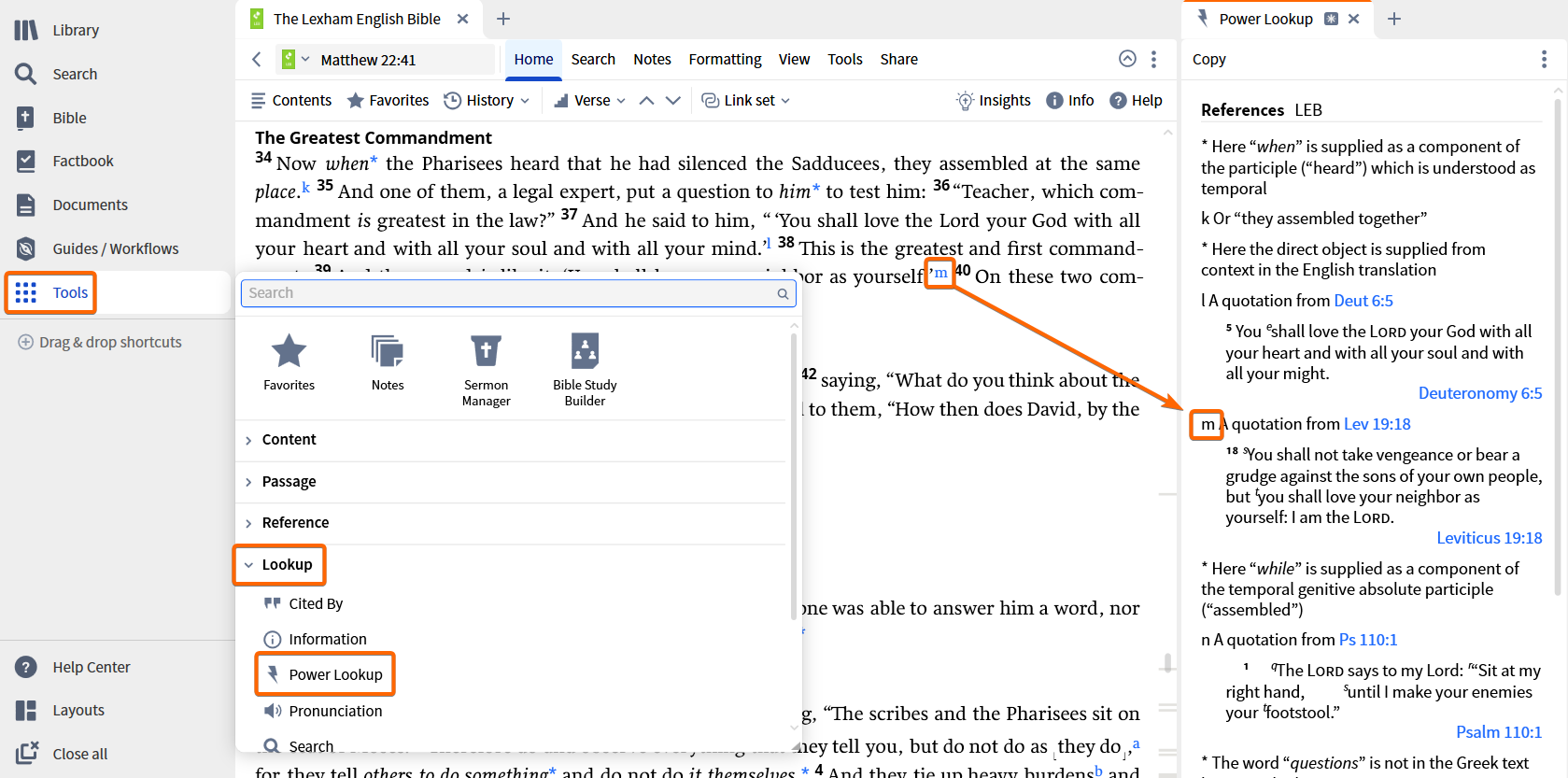Image resolution: width=1568 pixels, height=778 pixels.
Task: Open Documents in the sidebar
Action: click(72, 205)
